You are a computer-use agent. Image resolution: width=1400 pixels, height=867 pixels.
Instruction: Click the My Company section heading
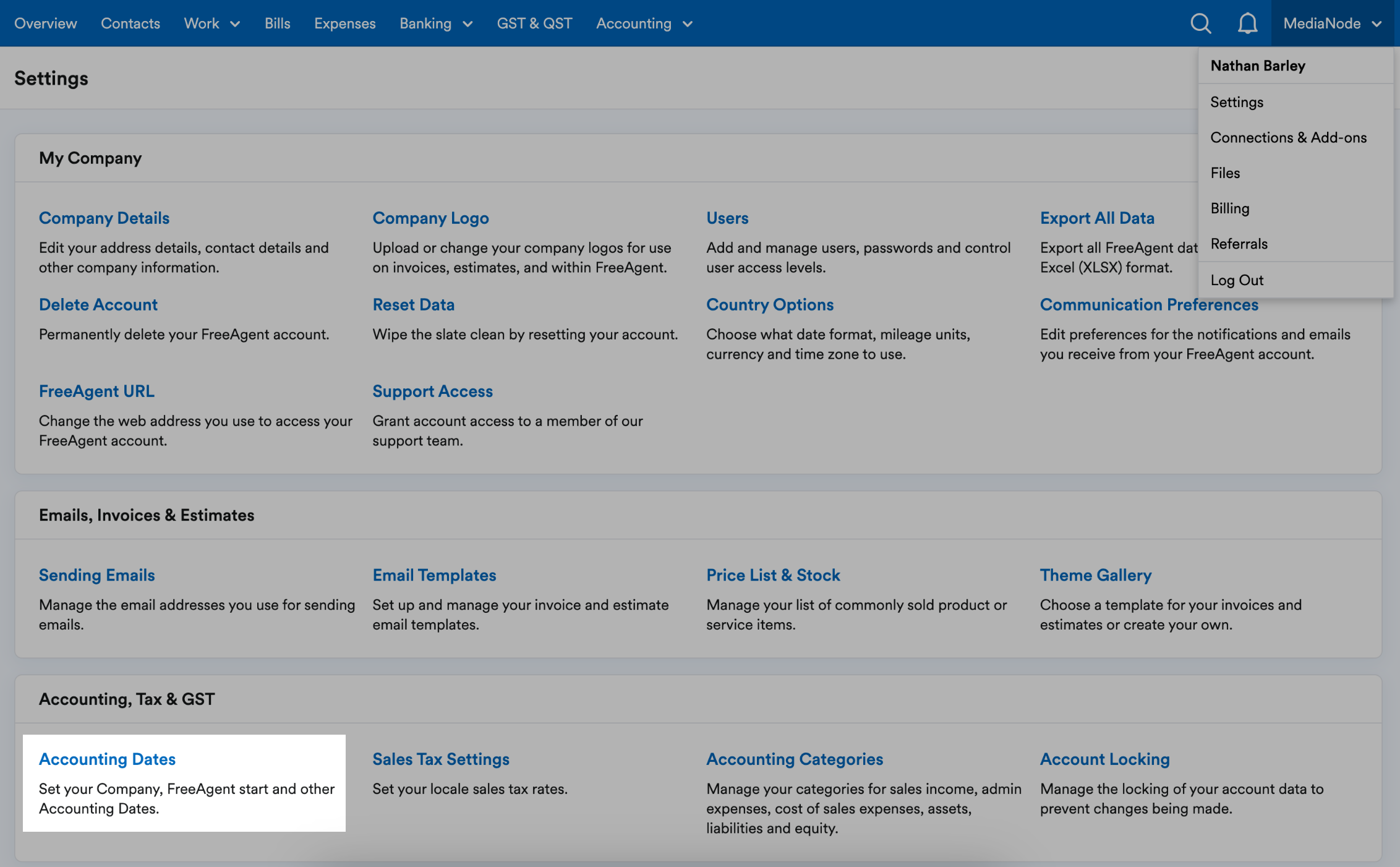point(90,158)
